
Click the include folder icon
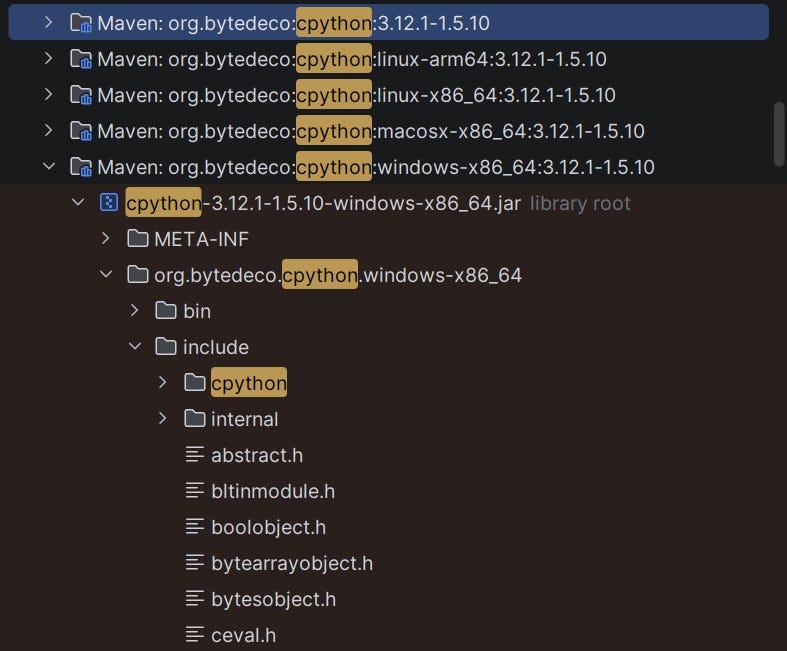pyautogui.click(x=166, y=347)
